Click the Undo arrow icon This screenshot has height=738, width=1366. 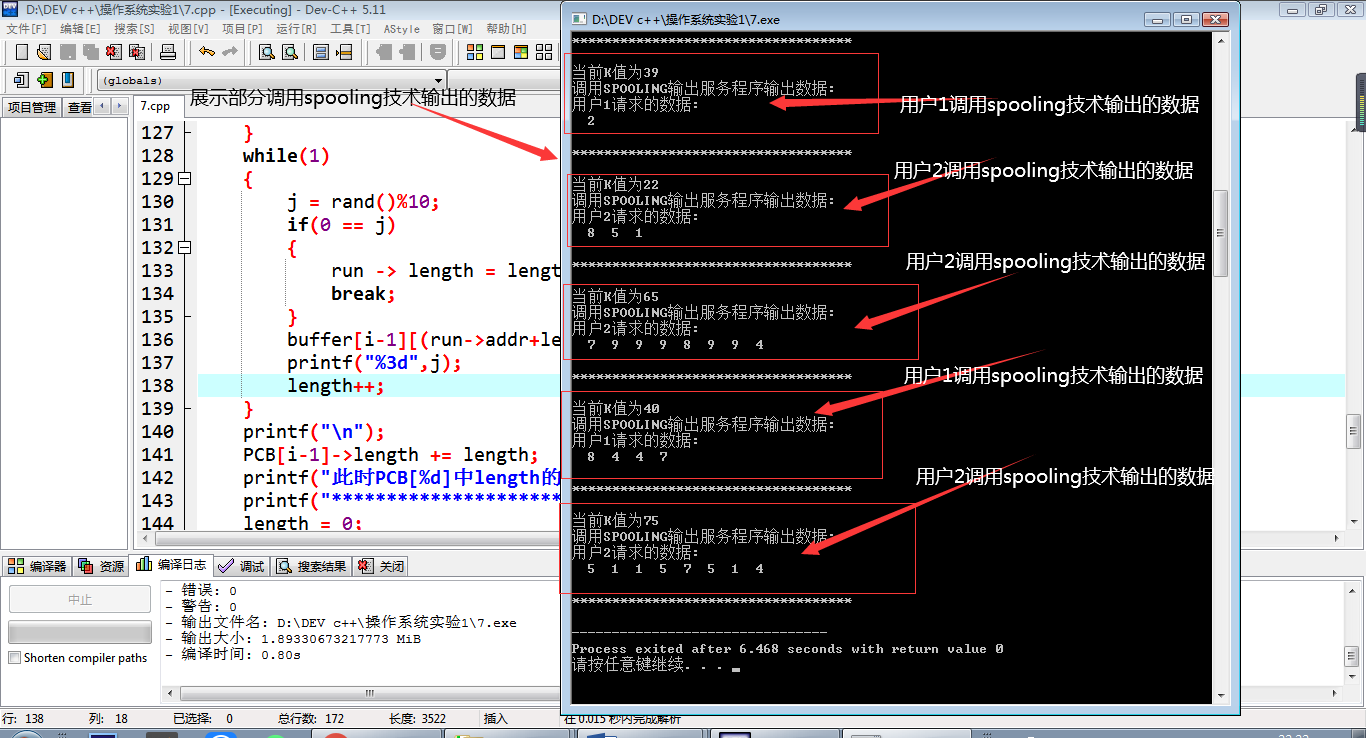click(x=207, y=52)
